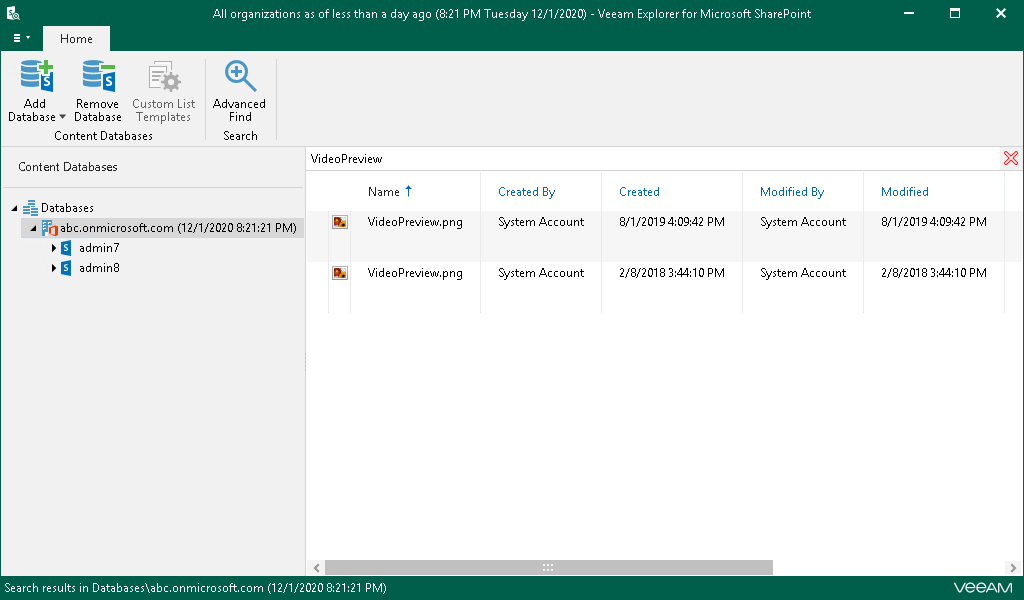The height and width of the screenshot is (600, 1024).
Task: Click the Modified By cell of the 2/8/2018 row
Action: (x=803, y=273)
